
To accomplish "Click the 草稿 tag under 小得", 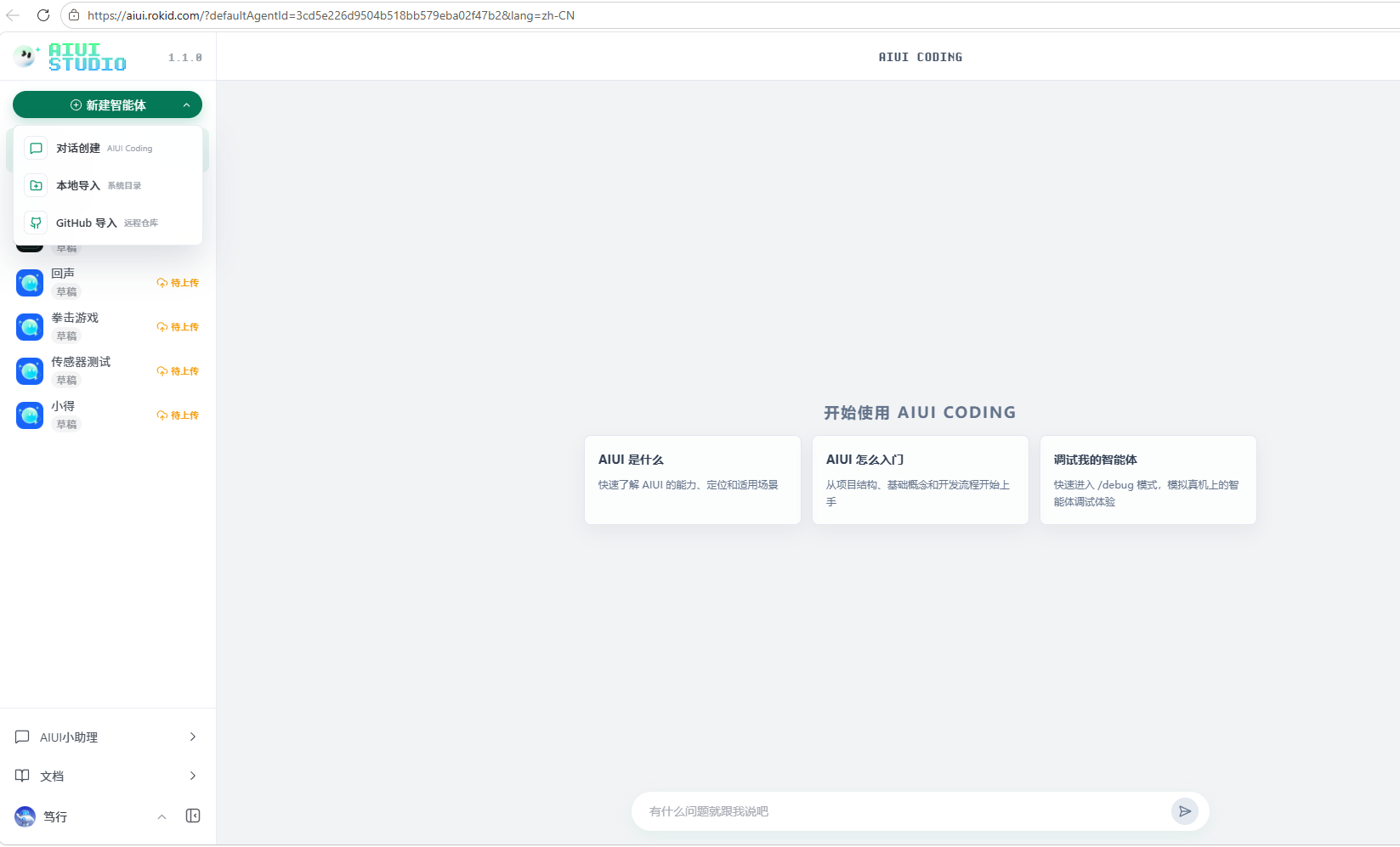I will [x=66, y=424].
